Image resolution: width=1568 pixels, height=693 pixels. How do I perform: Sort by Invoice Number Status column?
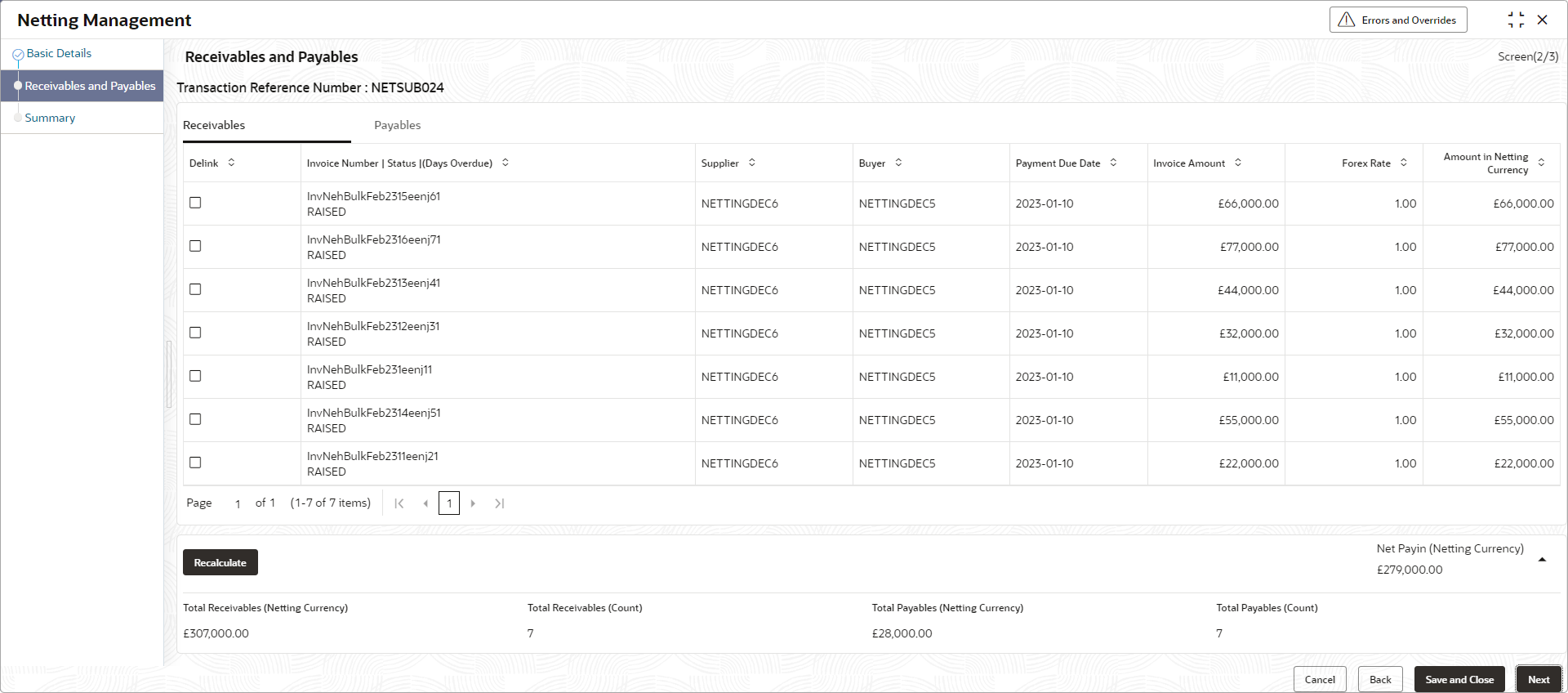coord(506,163)
